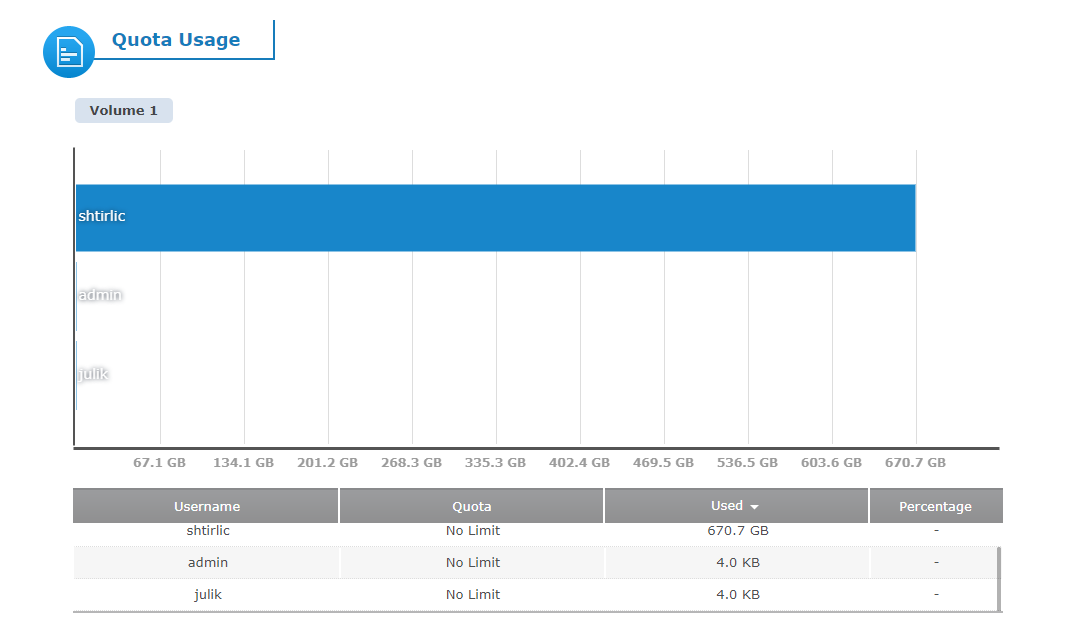1070x619 pixels.
Task: Select the shtirlic username in the table
Action: coord(207,531)
